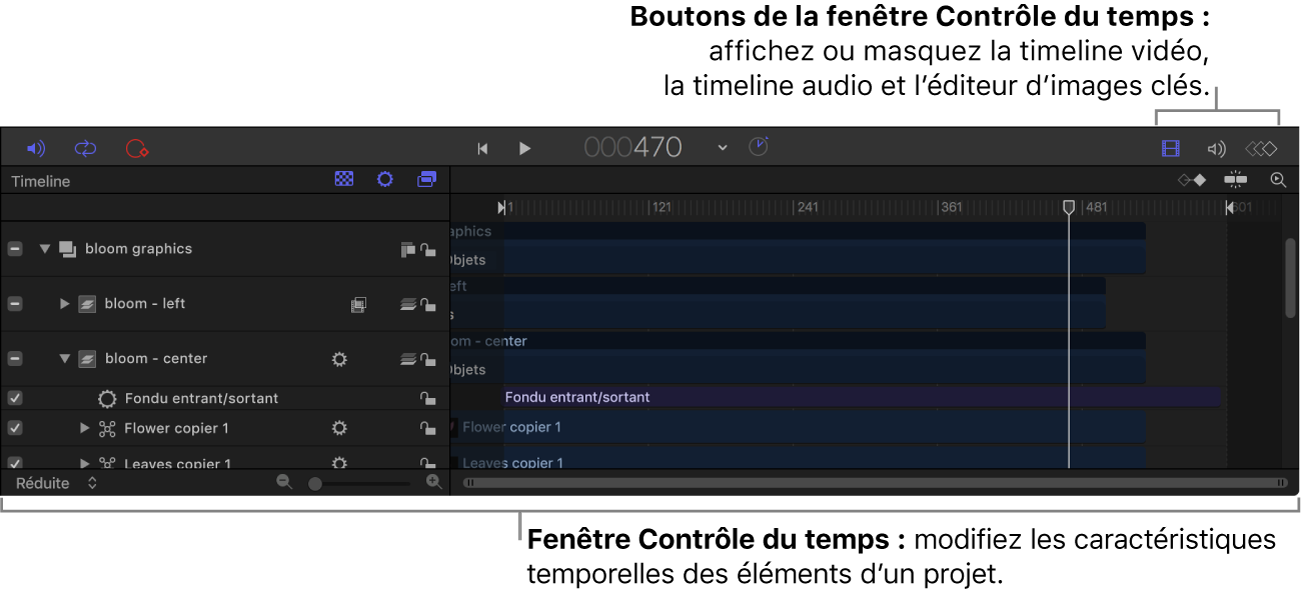This screenshot has width=1301, height=593.
Task: Toggle the Leaves copier 1 checkbox off
Action: pos(14,462)
